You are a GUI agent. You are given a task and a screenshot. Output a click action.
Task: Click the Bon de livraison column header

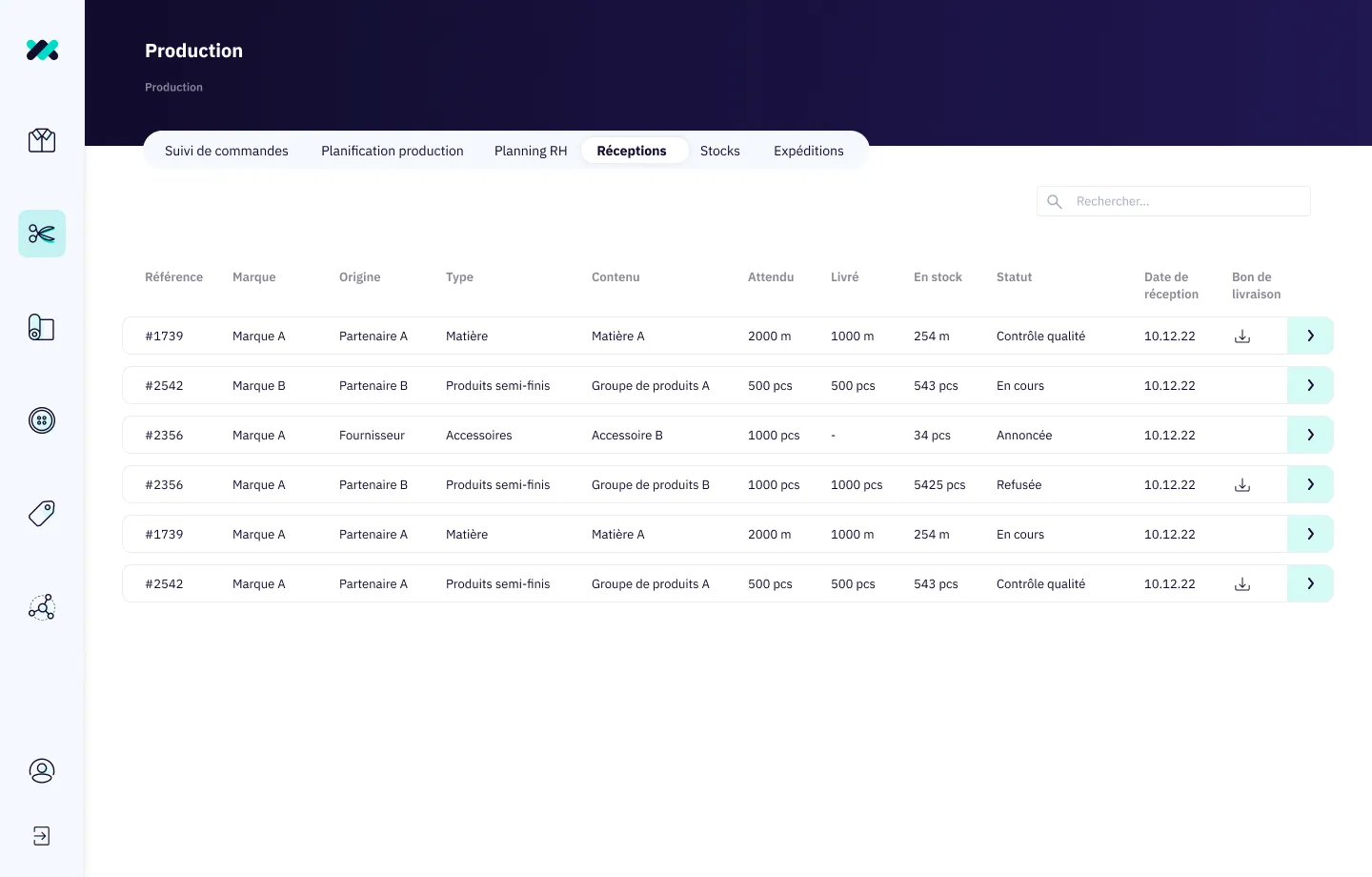(1256, 286)
